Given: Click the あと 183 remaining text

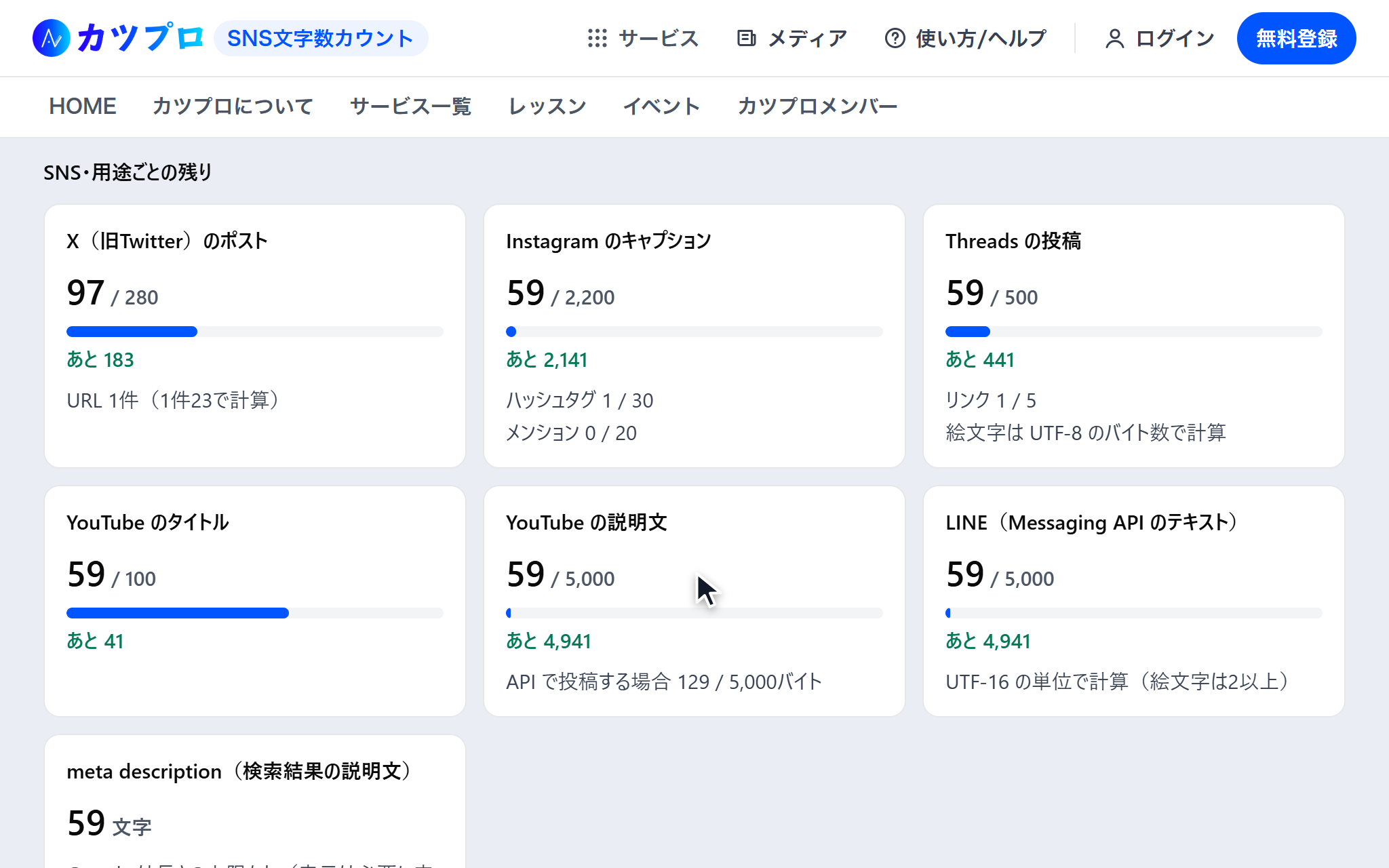Looking at the screenshot, I should point(100,359).
